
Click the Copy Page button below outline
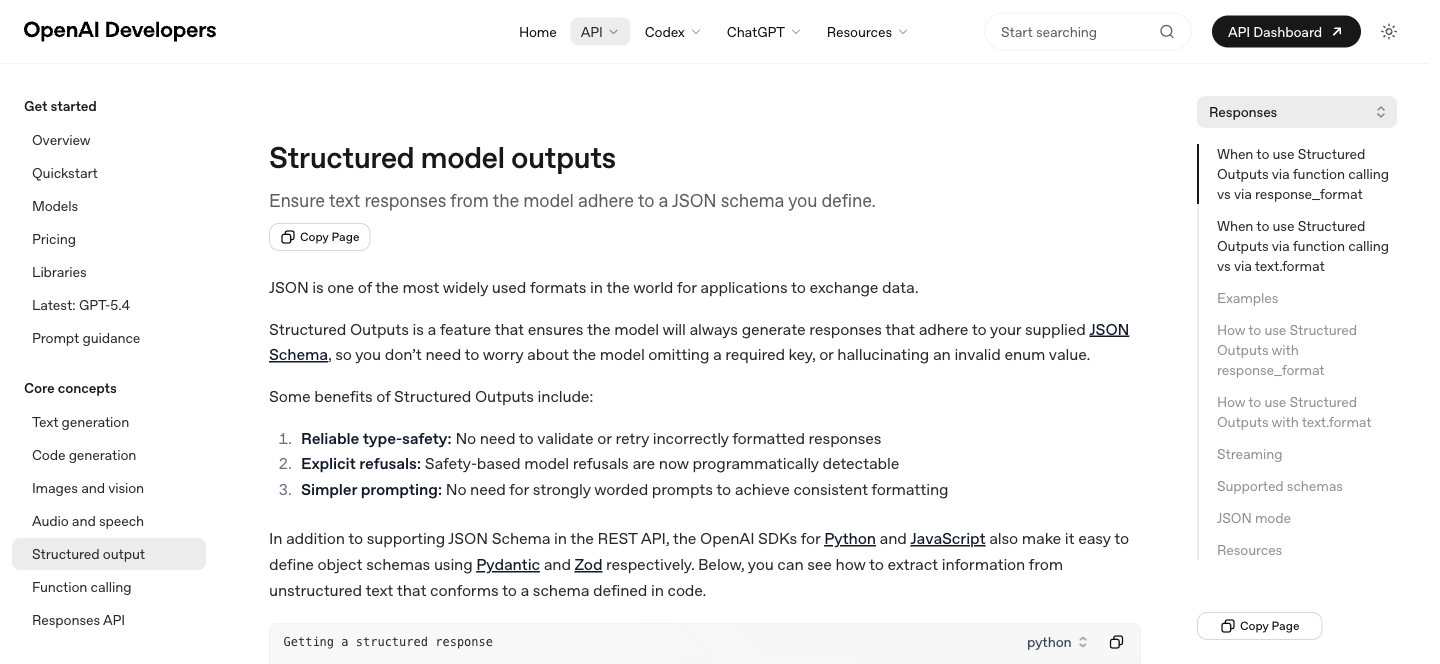coord(1260,626)
